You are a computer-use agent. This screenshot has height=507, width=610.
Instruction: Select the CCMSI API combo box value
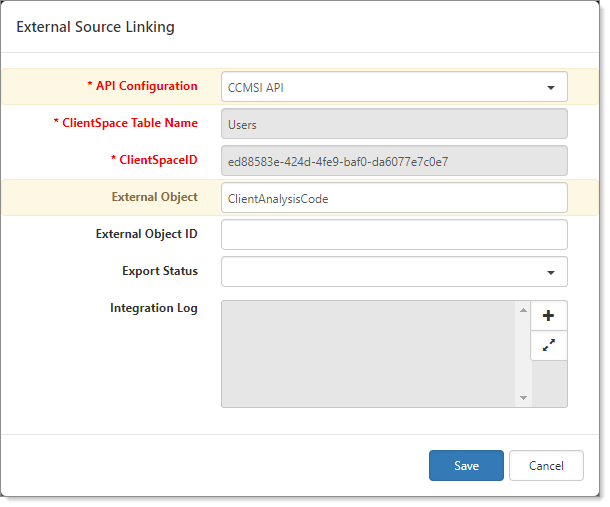pyautogui.click(x=394, y=87)
